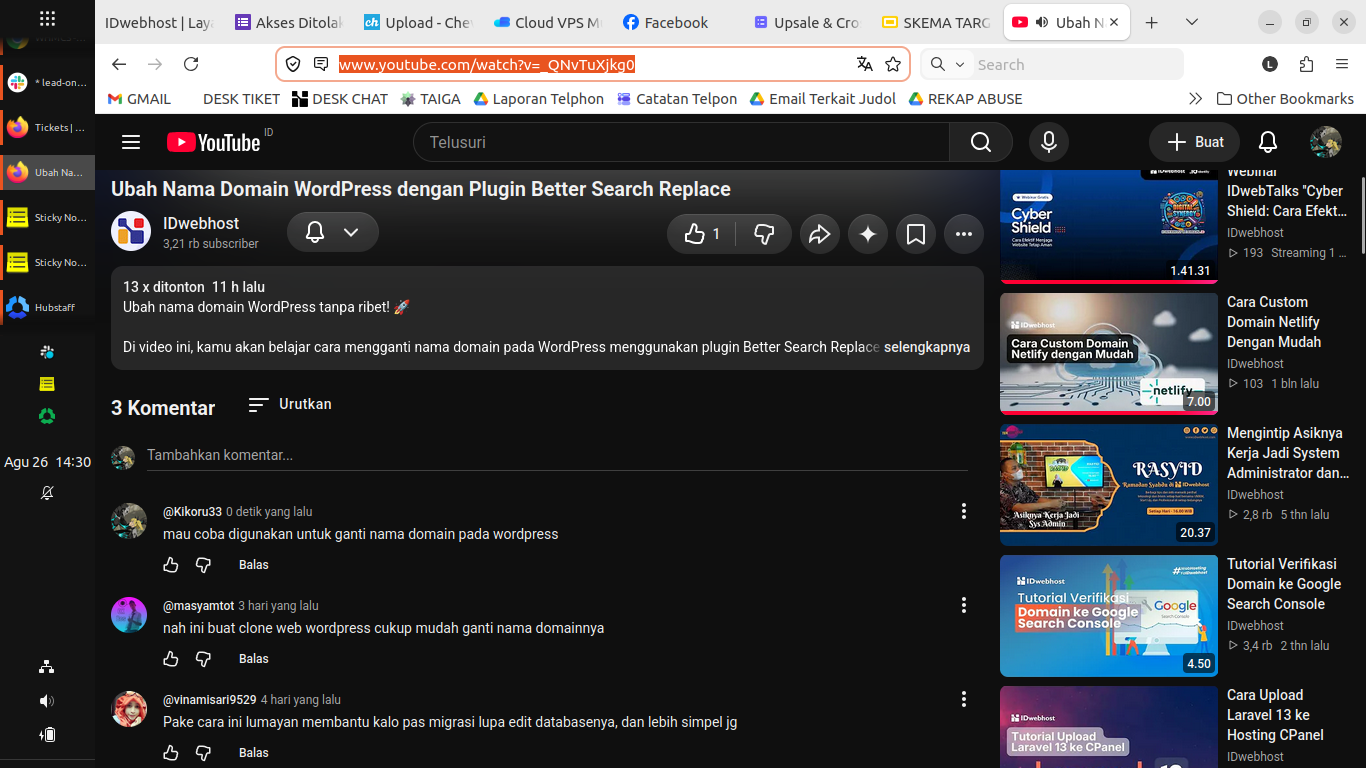The image size is (1366, 768).
Task: Switch to the Facebook tab
Action: 676,22
